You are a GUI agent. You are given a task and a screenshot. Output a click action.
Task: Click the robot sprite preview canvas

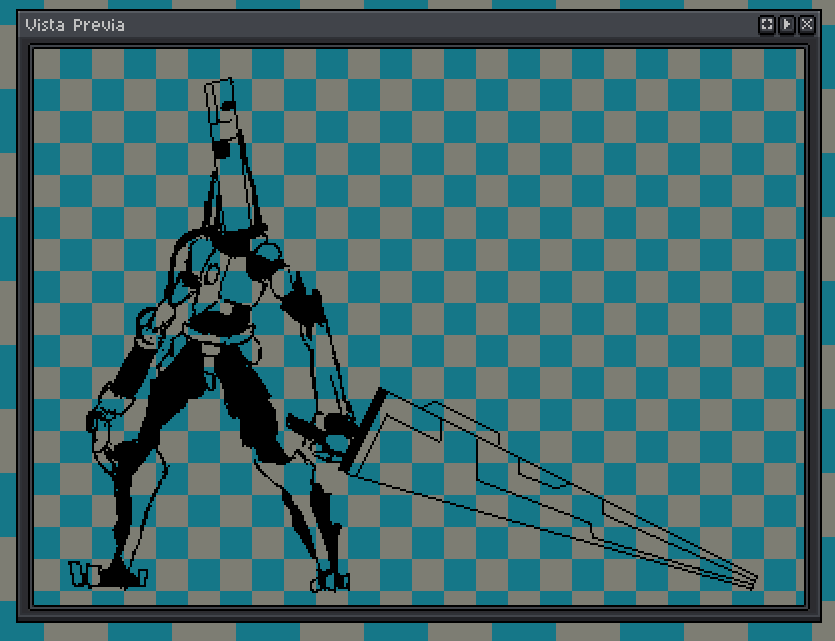point(419,327)
